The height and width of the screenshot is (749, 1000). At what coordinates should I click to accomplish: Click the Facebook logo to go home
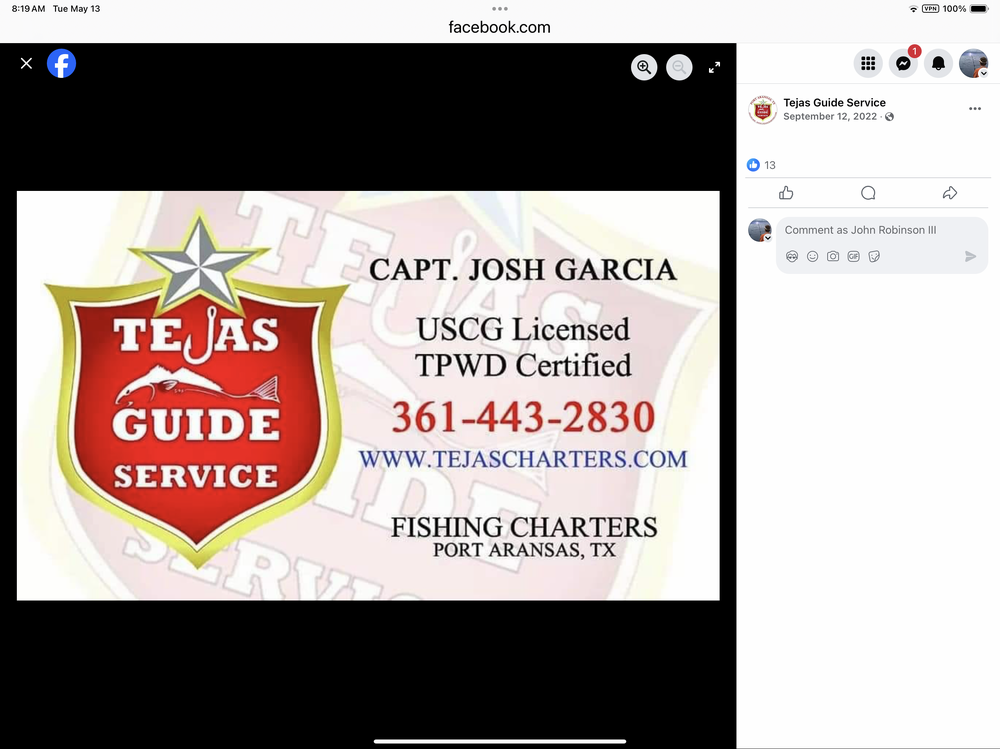(61, 64)
